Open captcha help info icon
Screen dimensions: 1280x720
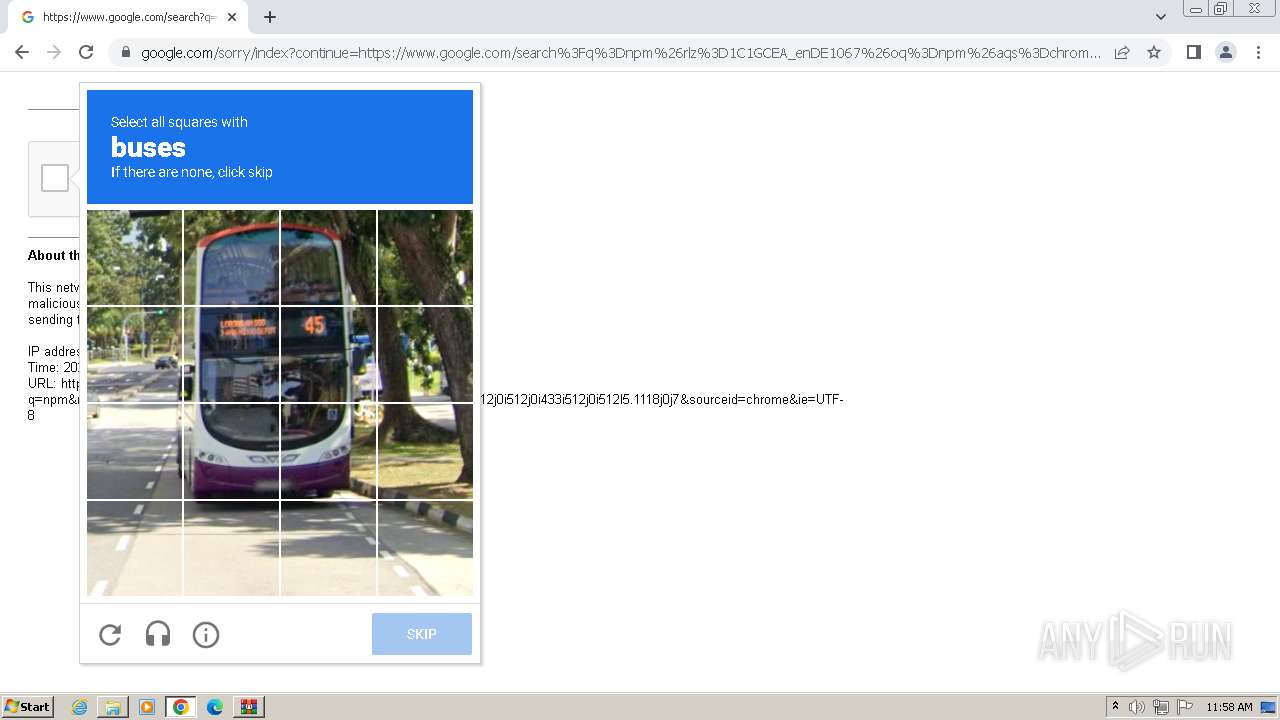click(x=206, y=635)
